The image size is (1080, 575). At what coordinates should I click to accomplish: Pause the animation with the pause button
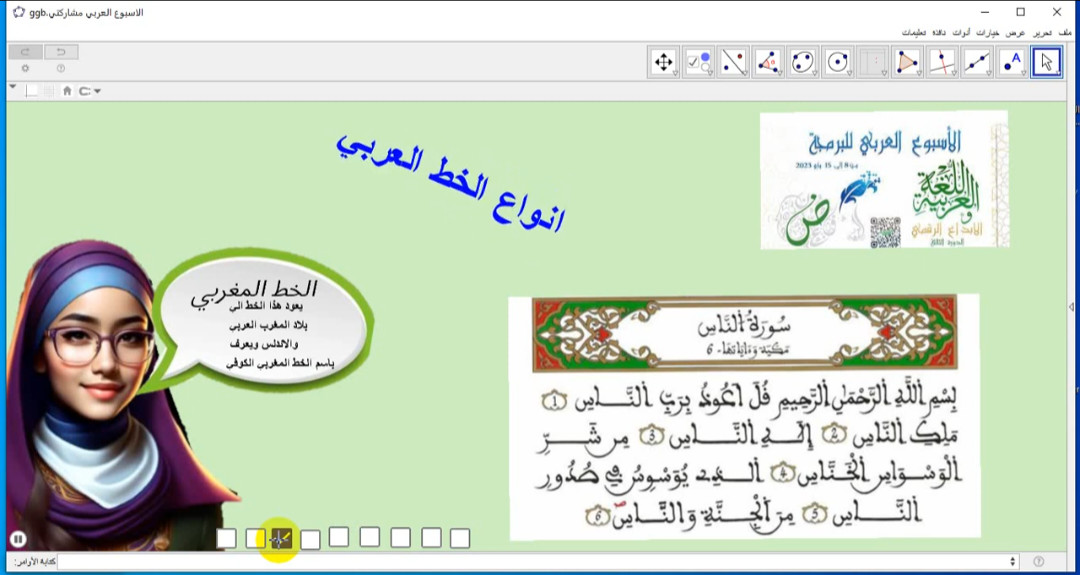18,539
